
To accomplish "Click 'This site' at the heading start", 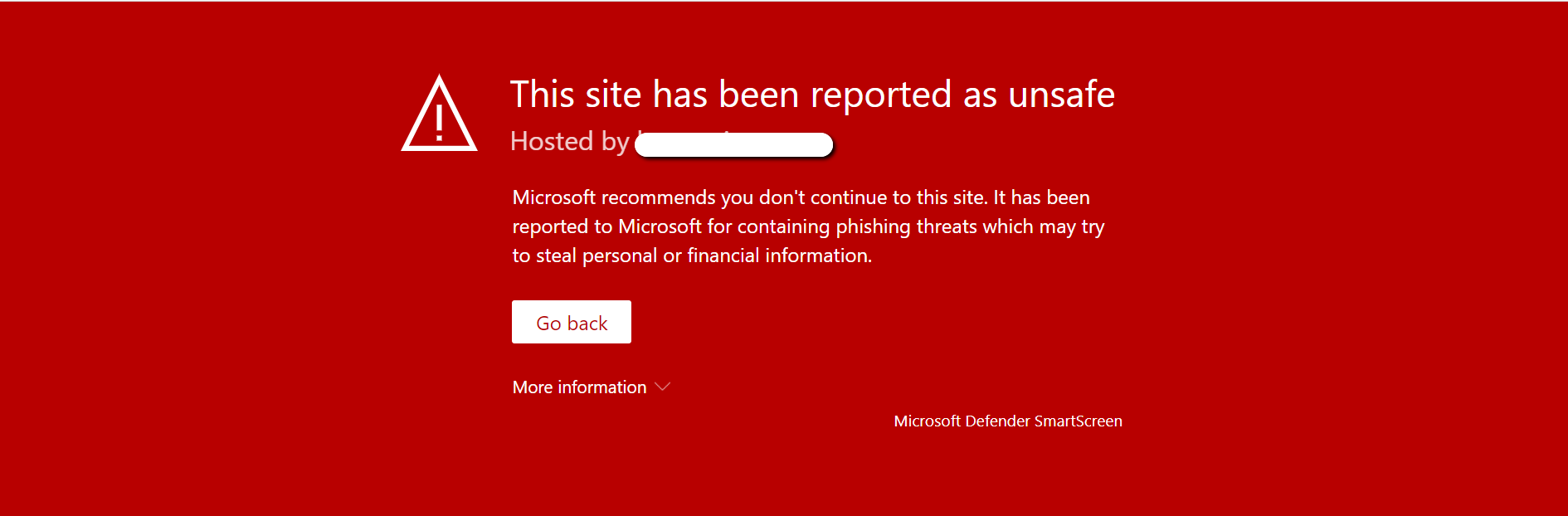I will coord(543,95).
